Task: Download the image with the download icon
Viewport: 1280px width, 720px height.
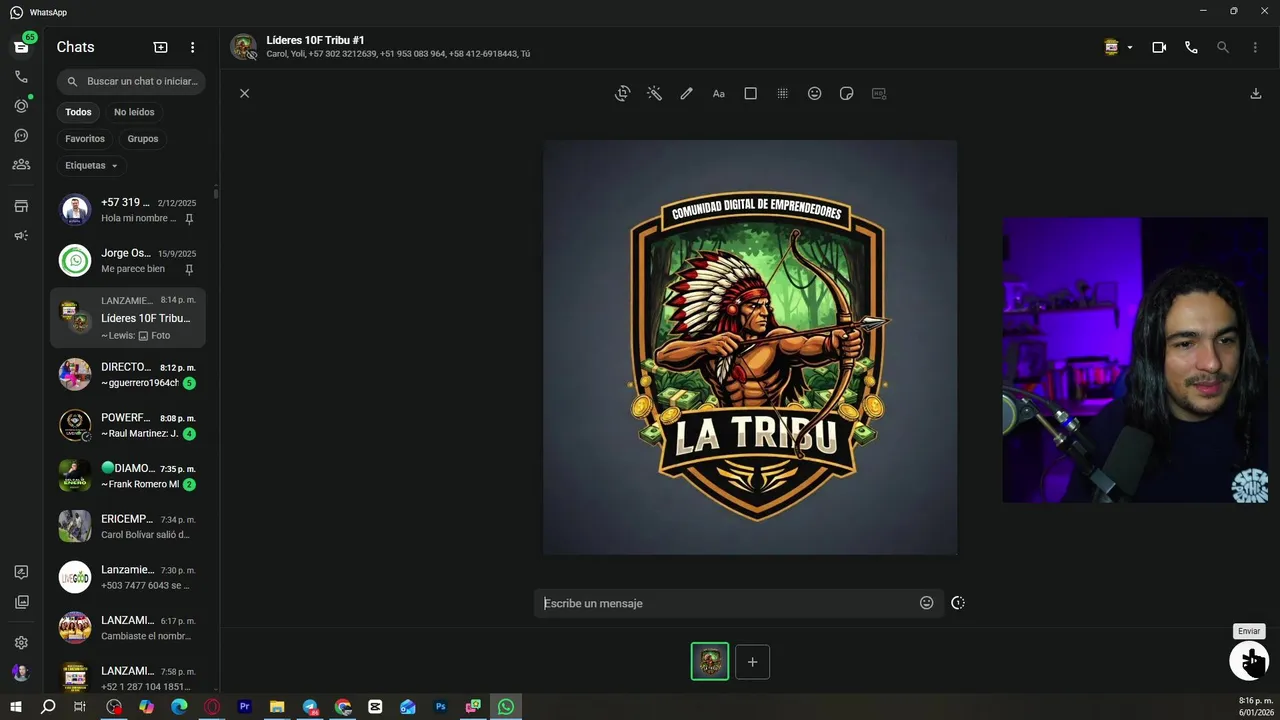Action: [x=1256, y=93]
